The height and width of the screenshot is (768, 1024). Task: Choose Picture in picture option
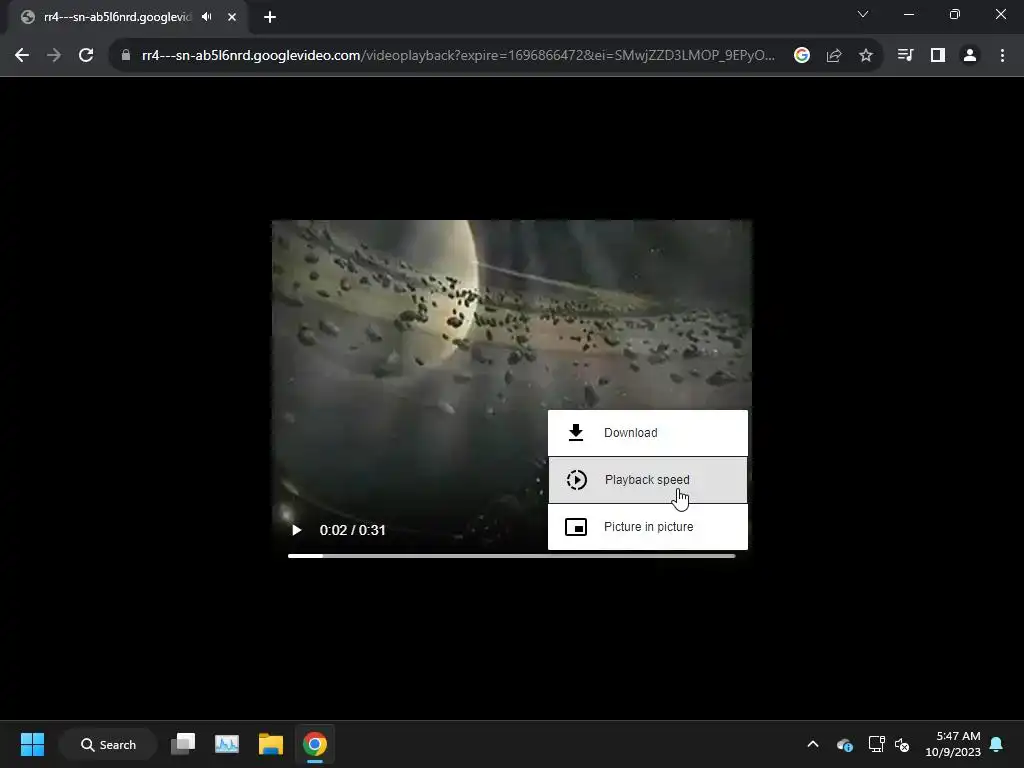pos(647,527)
